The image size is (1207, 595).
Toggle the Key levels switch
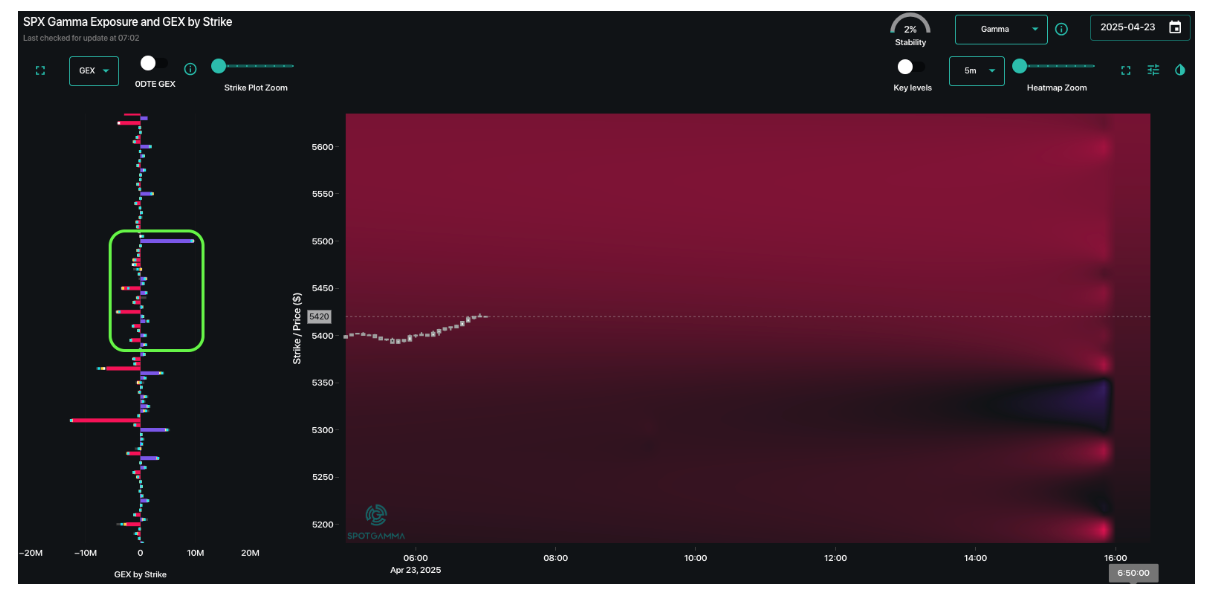coord(910,67)
